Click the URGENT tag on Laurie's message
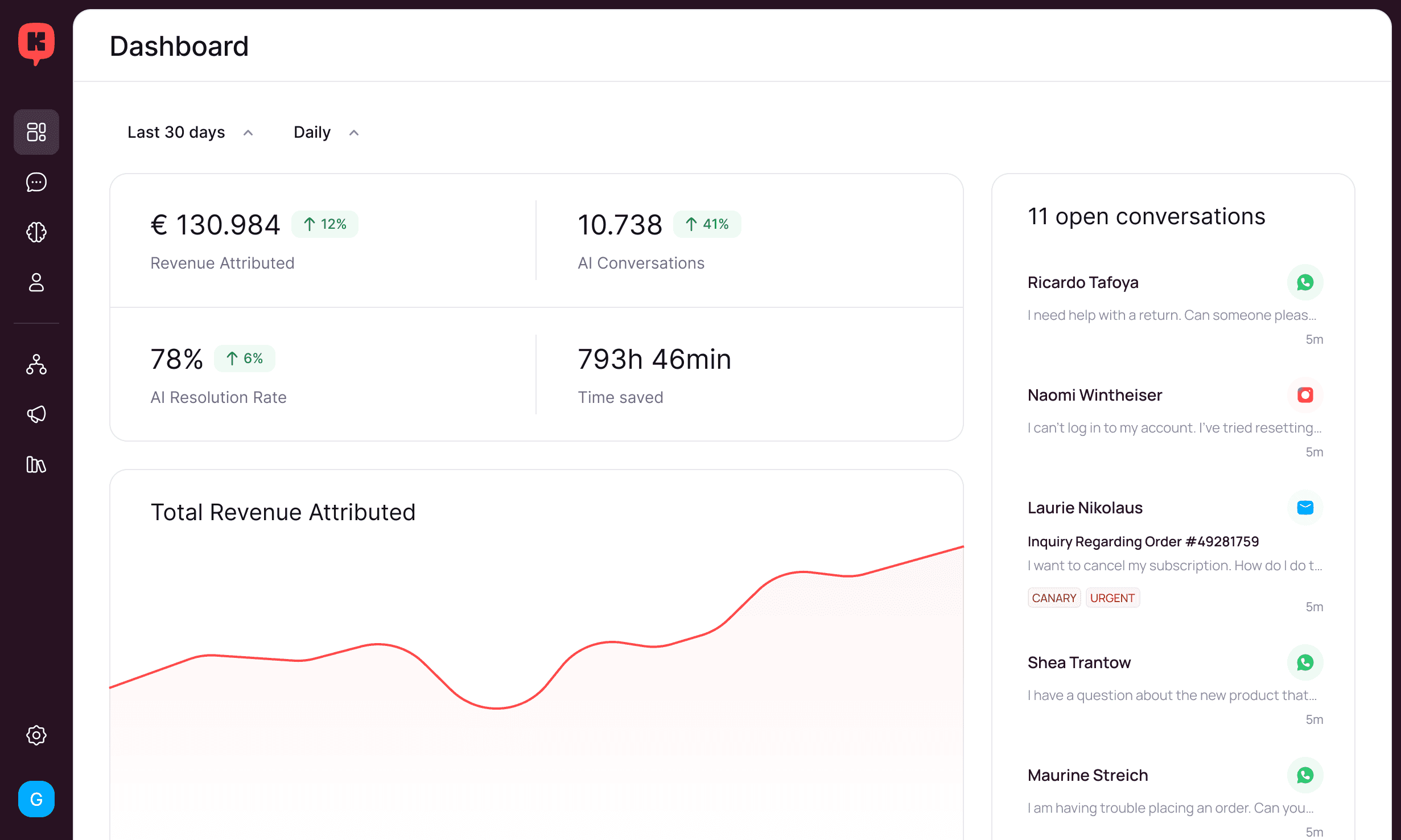1401x840 pixels. (1112, 598)
